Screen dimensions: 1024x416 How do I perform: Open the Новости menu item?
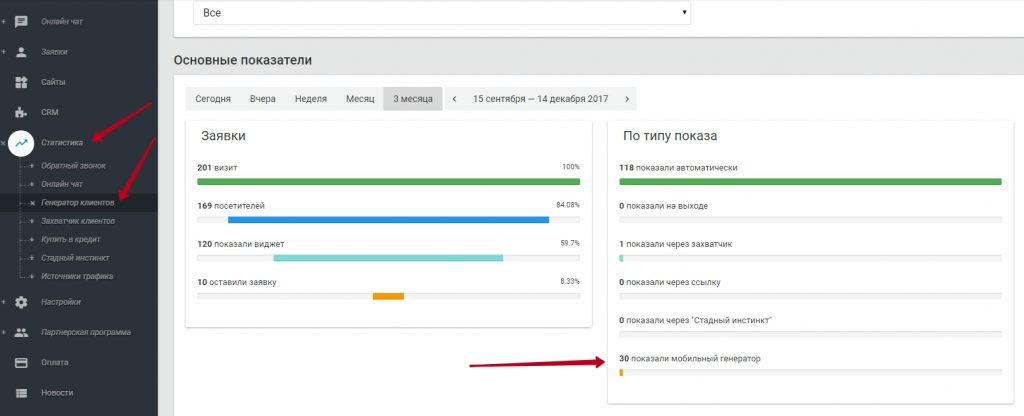(57, 392)
